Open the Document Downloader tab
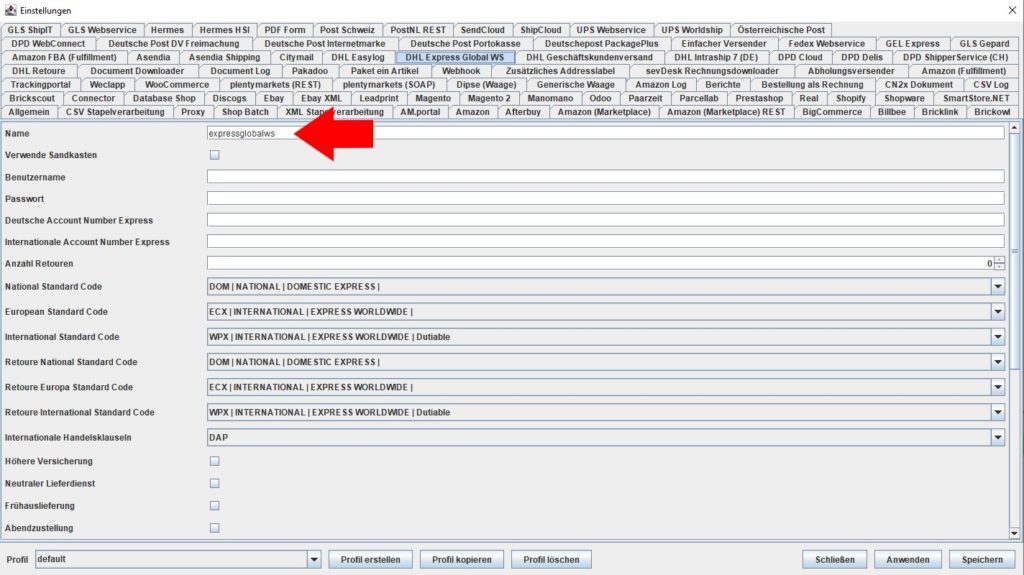Image resolution: width=1024 pixels, height=575 pixels. (x=137, y=71)
